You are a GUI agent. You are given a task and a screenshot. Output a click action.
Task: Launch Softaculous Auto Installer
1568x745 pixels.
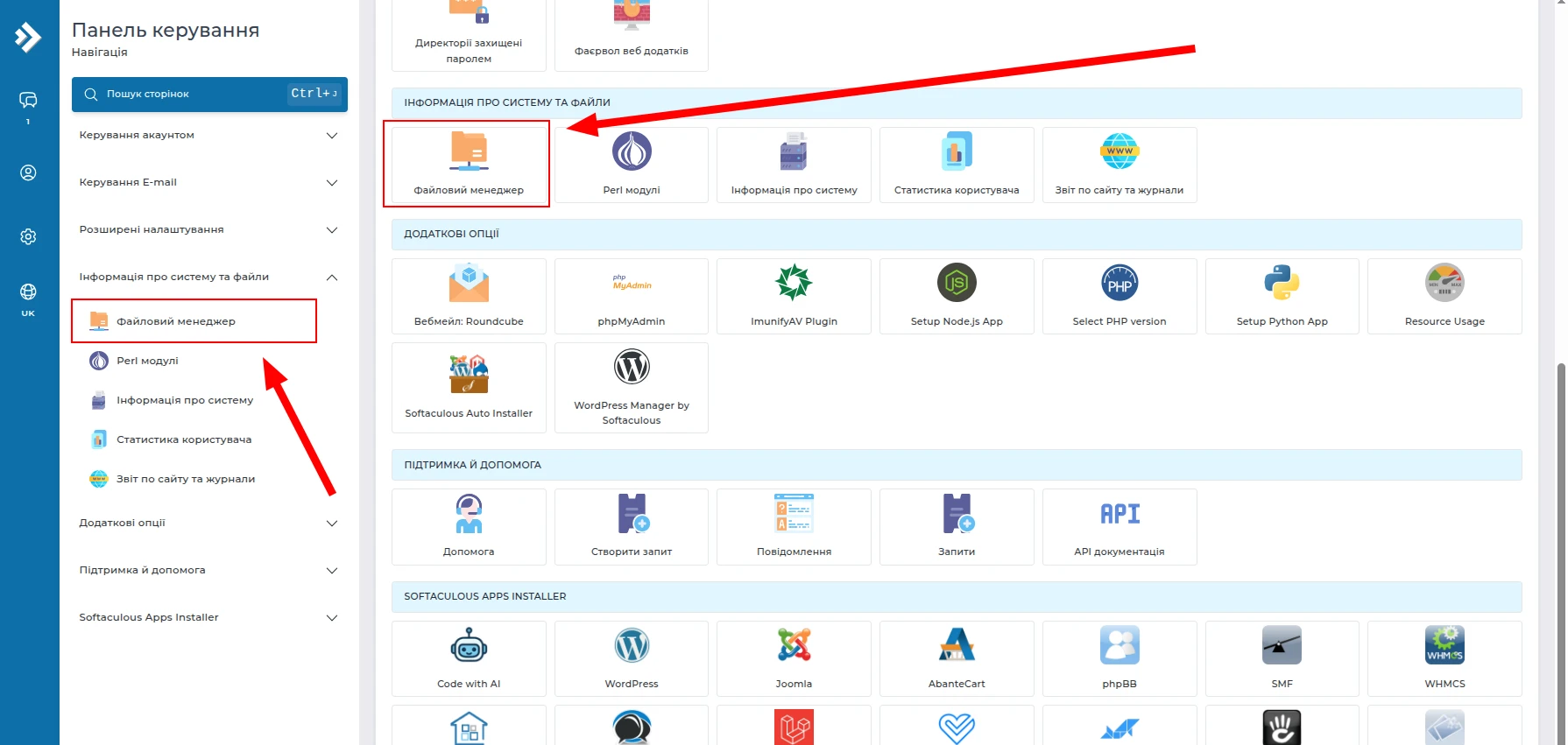coord(469,388)
